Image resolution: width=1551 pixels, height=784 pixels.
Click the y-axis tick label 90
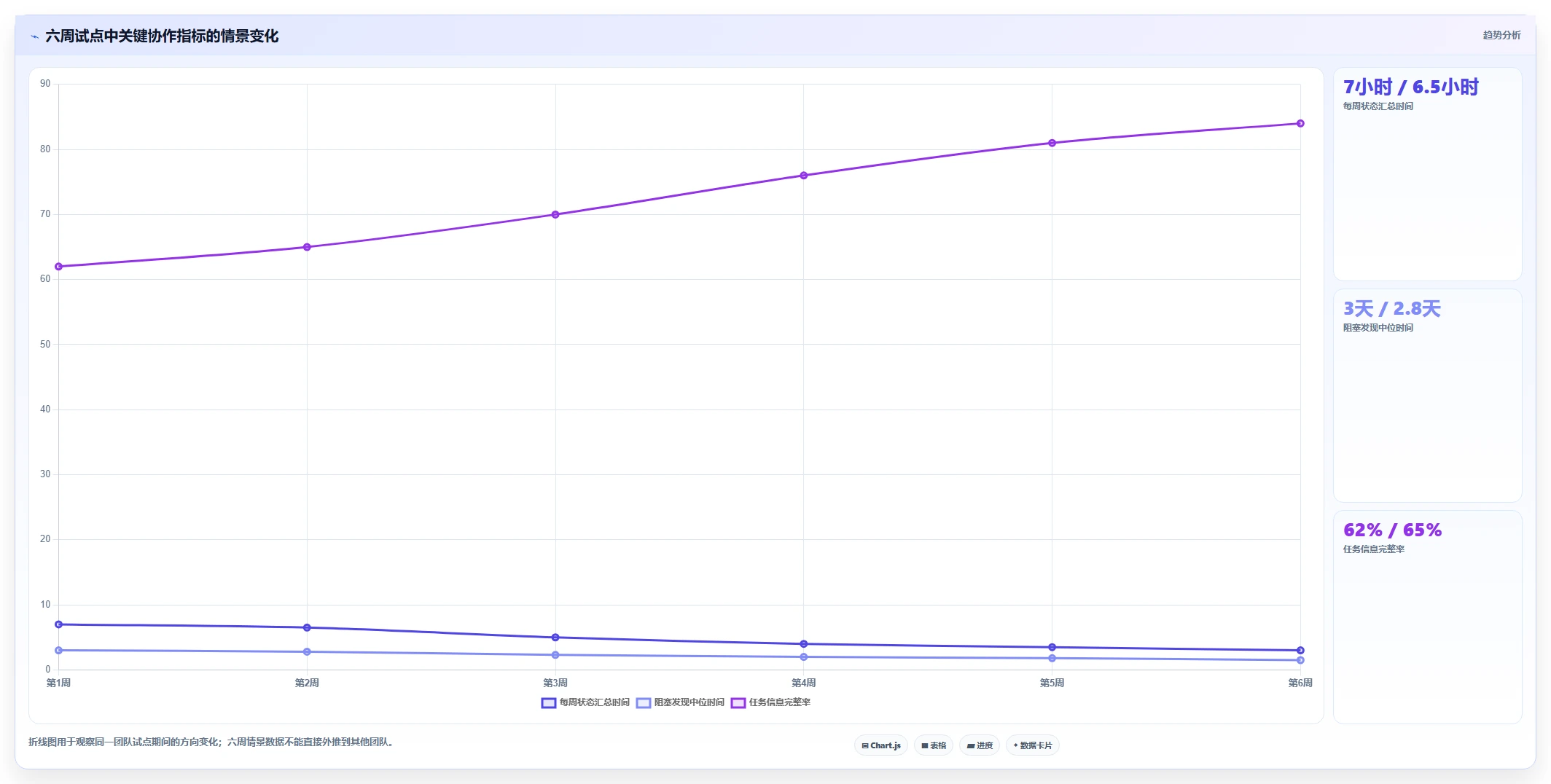[45, 84]
